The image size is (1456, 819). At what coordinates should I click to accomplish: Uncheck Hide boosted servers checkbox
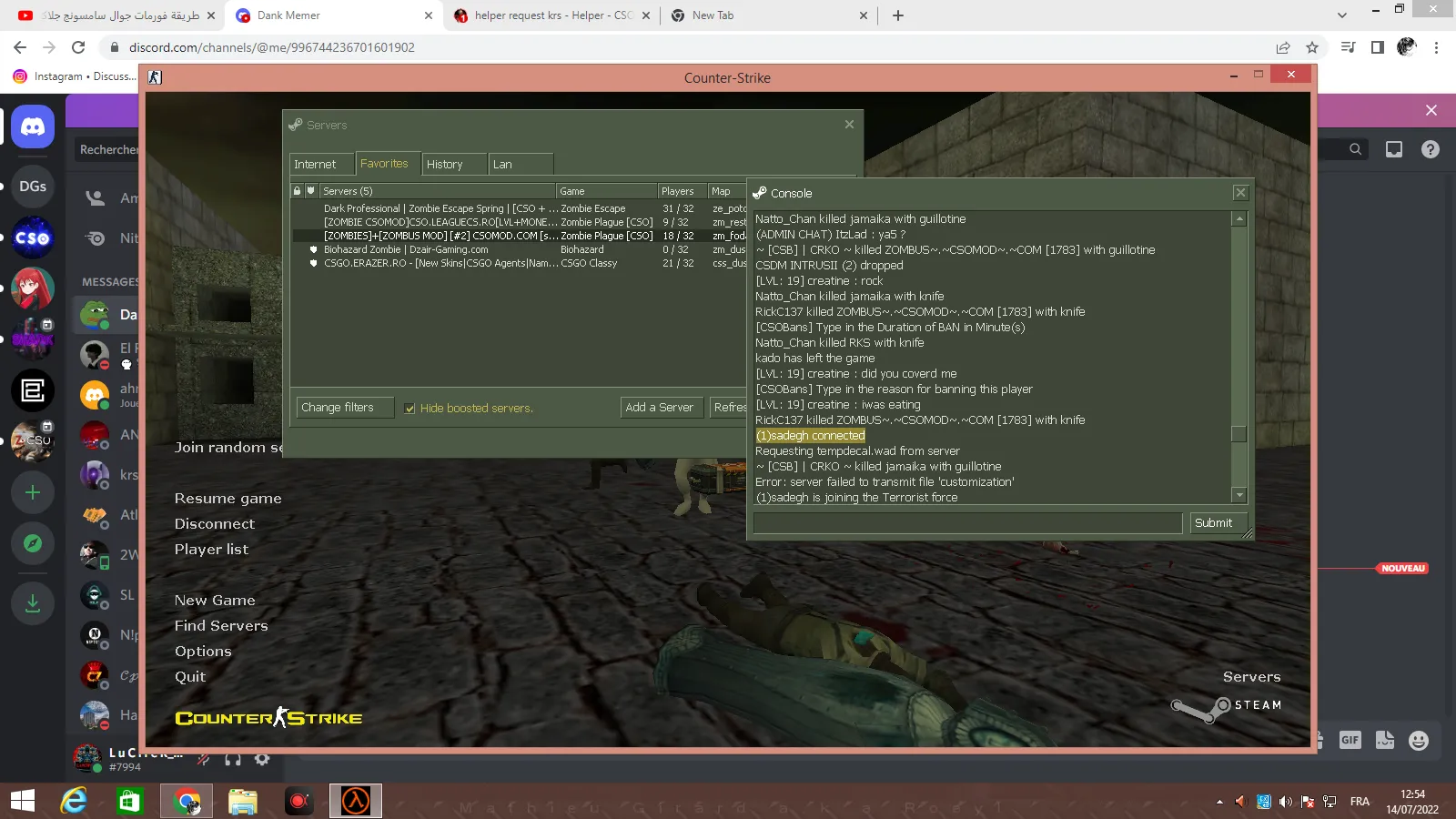tap(409, 409)
